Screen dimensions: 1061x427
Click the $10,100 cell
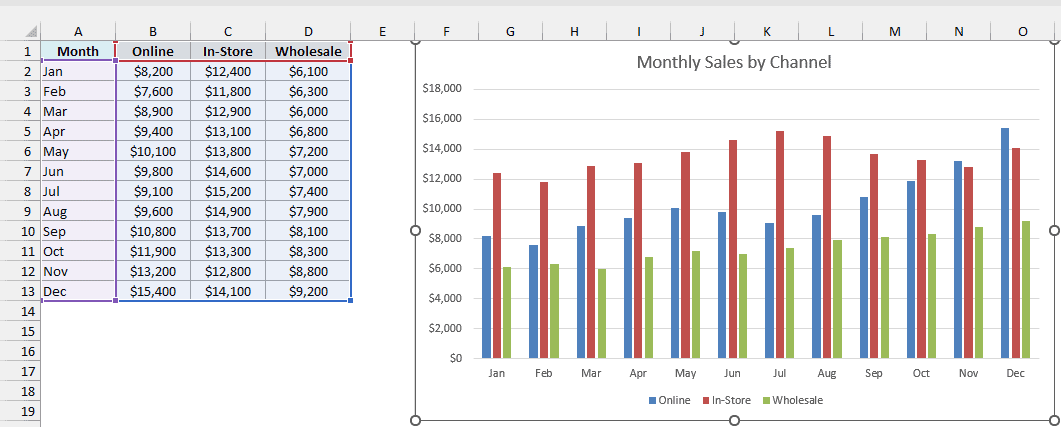pos(153,152)
